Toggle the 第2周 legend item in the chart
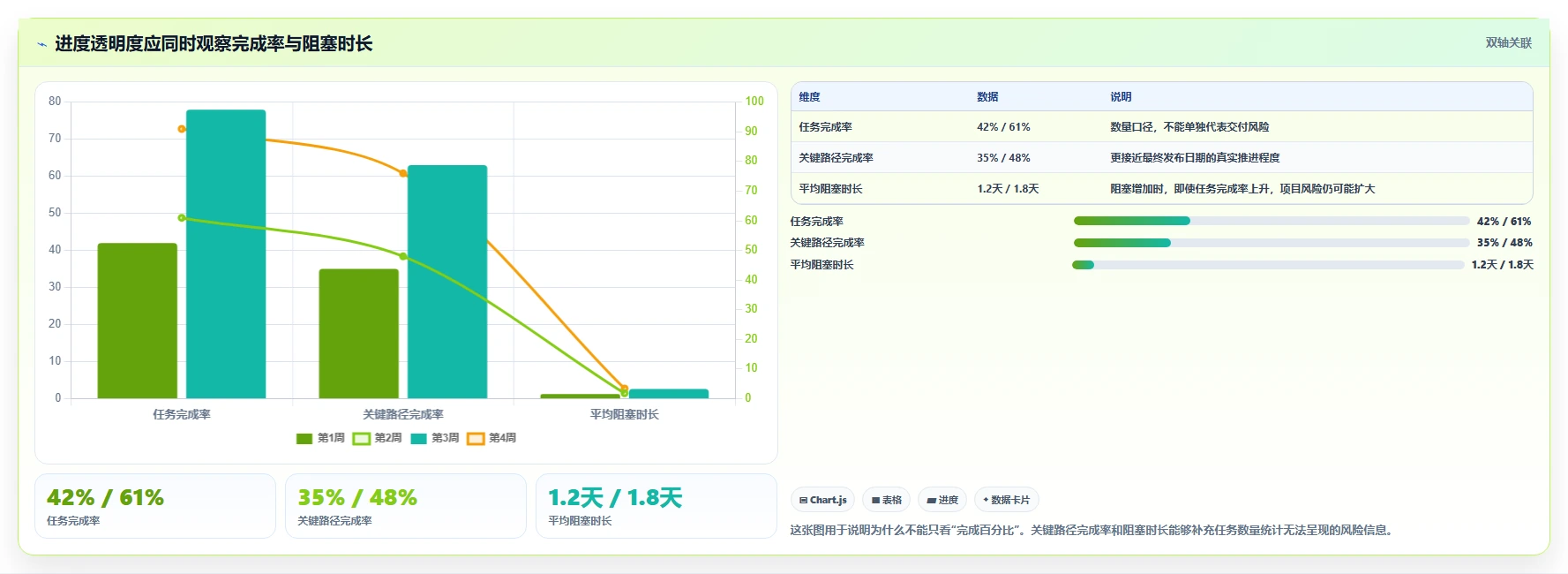The height and width of the screenshot is (574, 1568). [377, 438]
